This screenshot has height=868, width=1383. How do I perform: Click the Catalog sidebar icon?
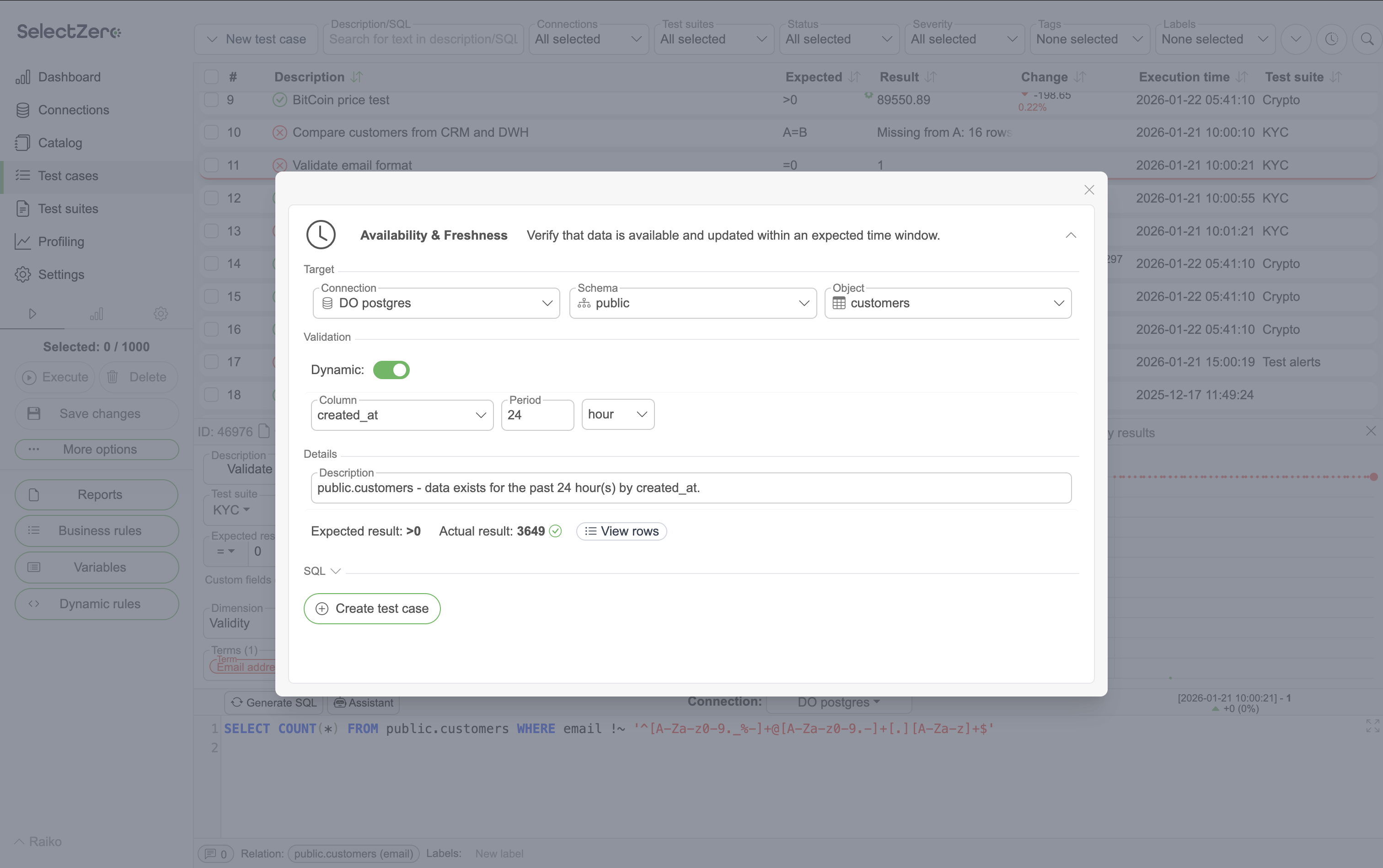(23, 143)
